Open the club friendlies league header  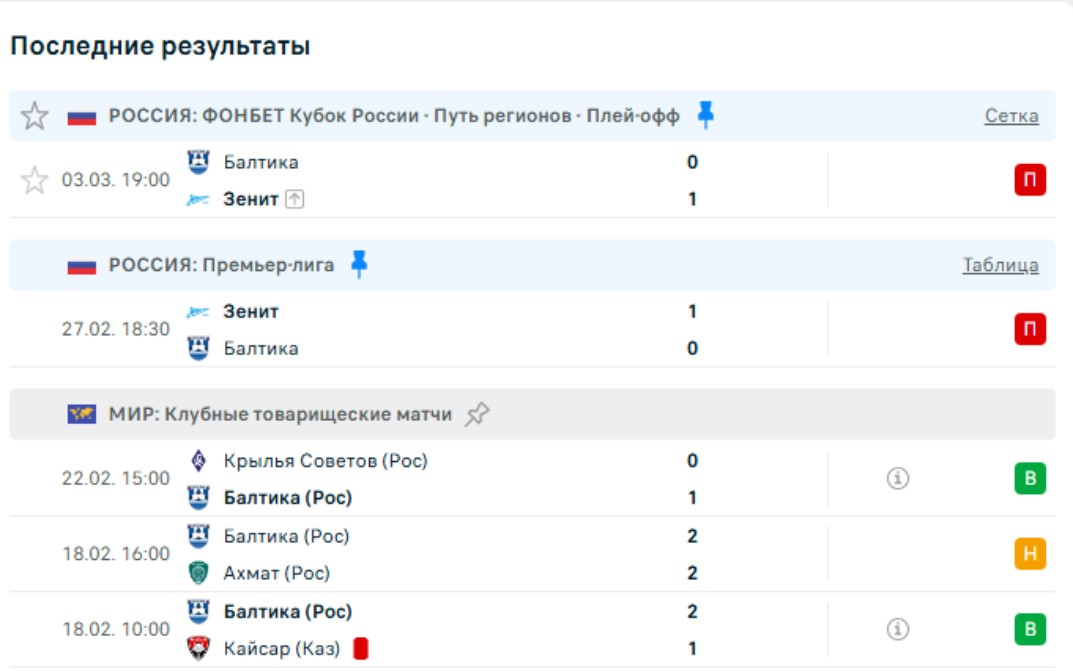tap(280, 414)
